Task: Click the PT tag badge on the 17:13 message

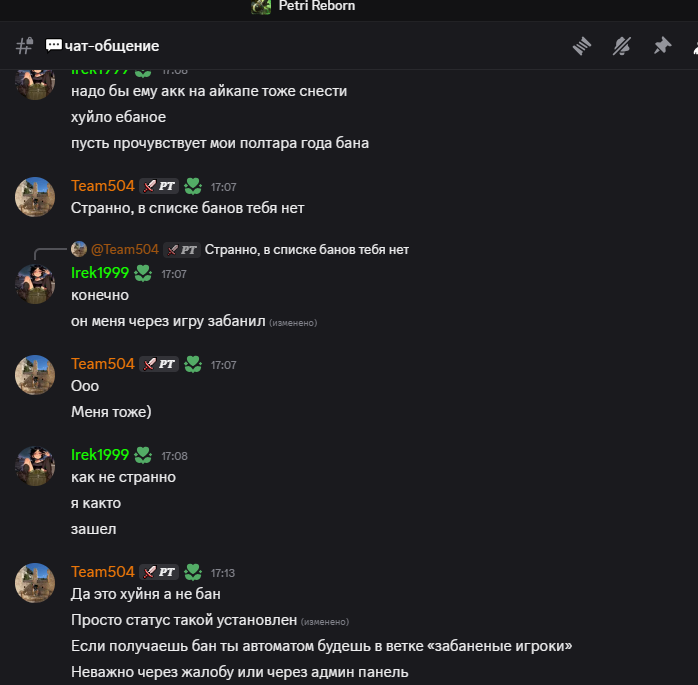Action: tap(159, 572)
